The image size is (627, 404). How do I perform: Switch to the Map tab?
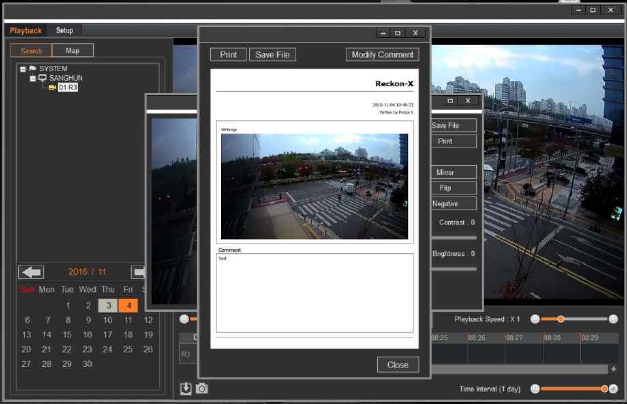click(72, 50)
